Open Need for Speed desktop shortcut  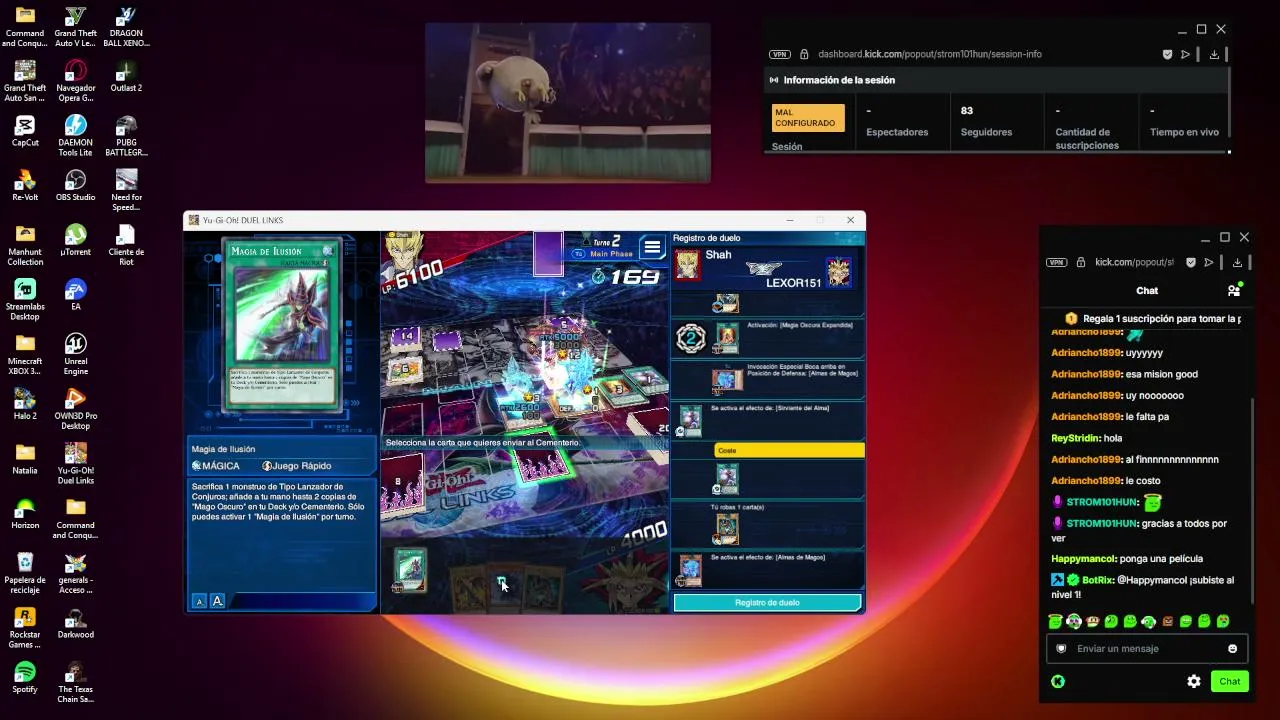point(126,191)
